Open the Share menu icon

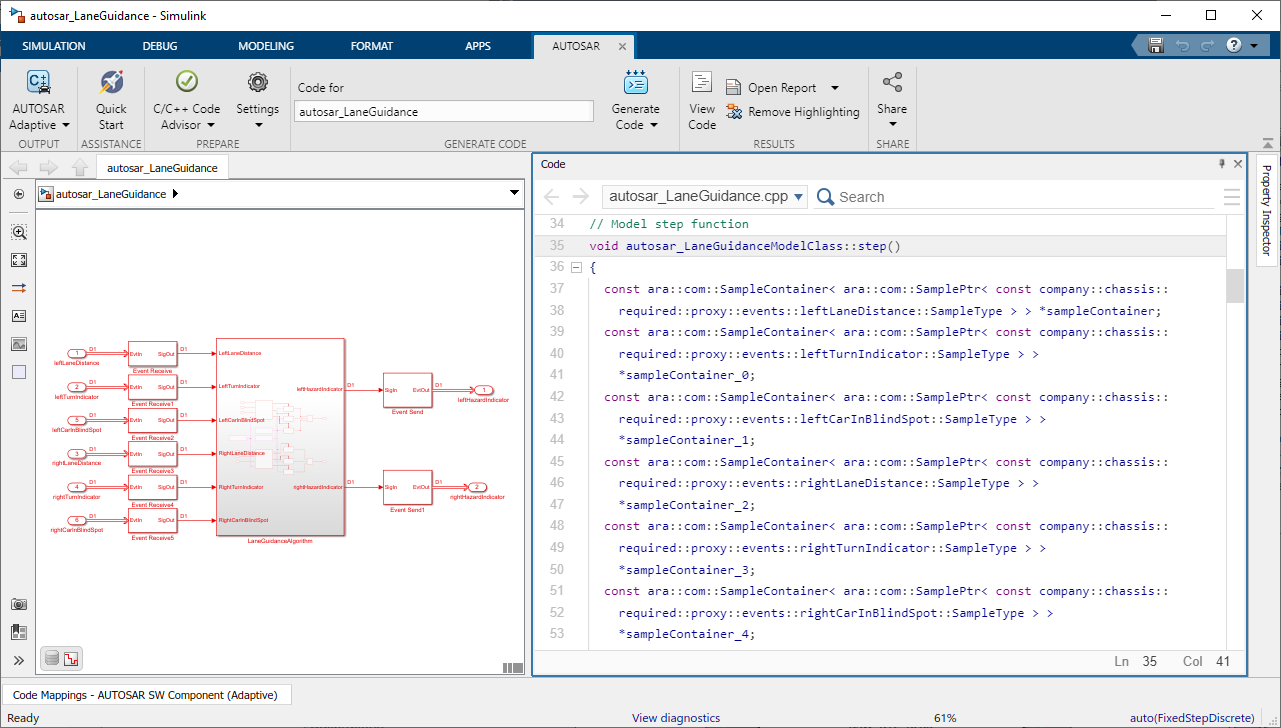(892, 82)
